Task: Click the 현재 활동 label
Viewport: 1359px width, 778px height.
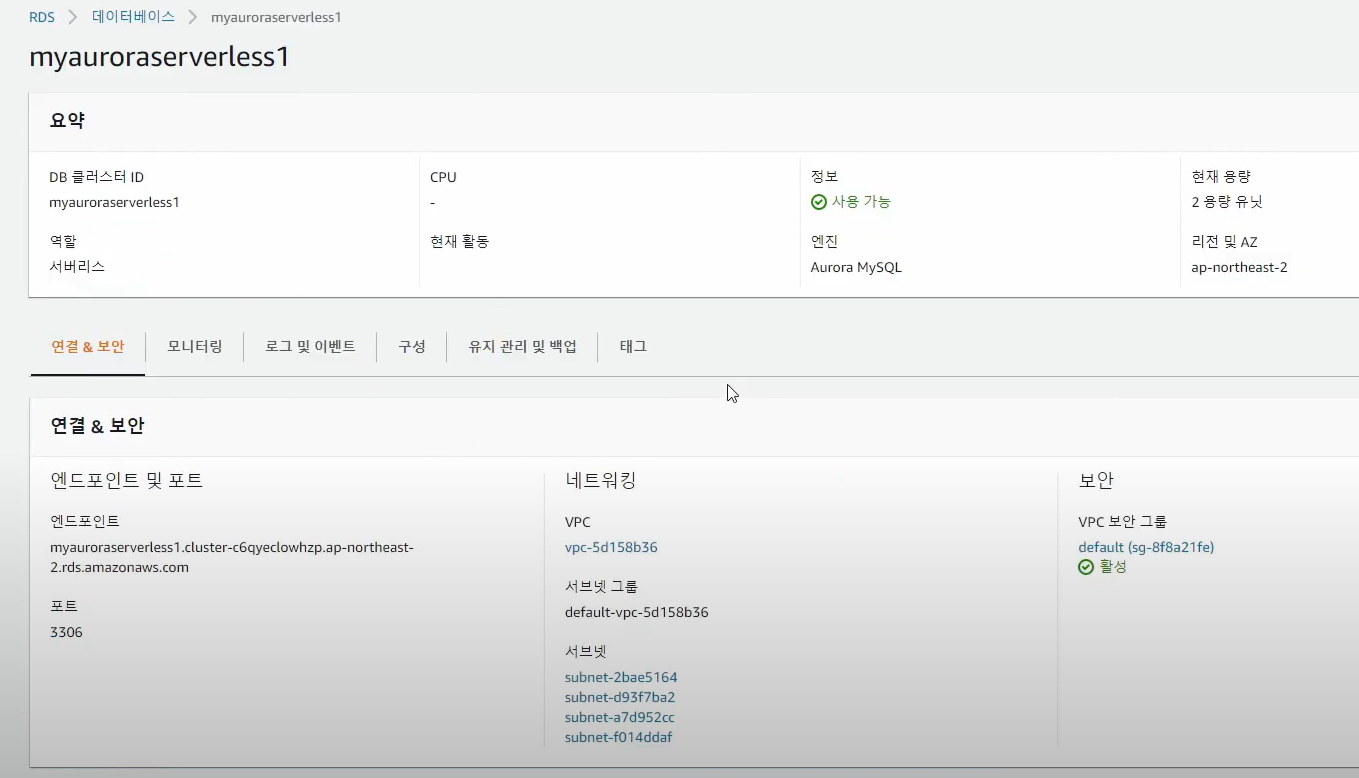Action: [x=459, y=242]
